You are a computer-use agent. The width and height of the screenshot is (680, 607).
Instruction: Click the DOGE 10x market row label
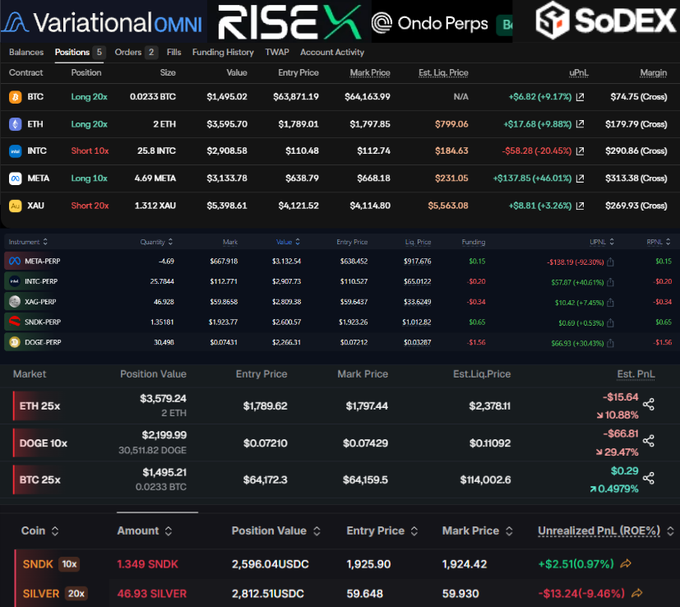point(43,443)
